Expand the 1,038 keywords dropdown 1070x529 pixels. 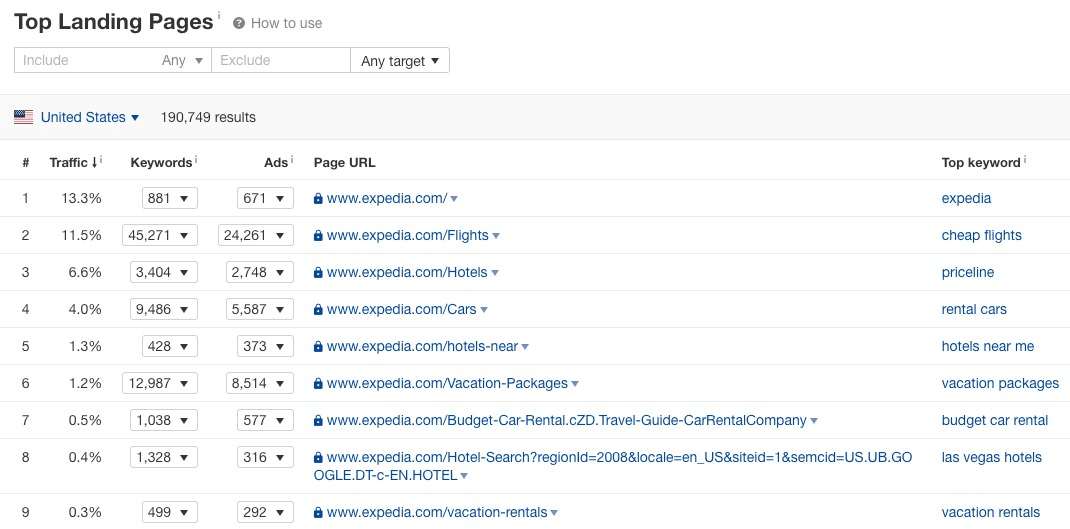coord(164,420)
